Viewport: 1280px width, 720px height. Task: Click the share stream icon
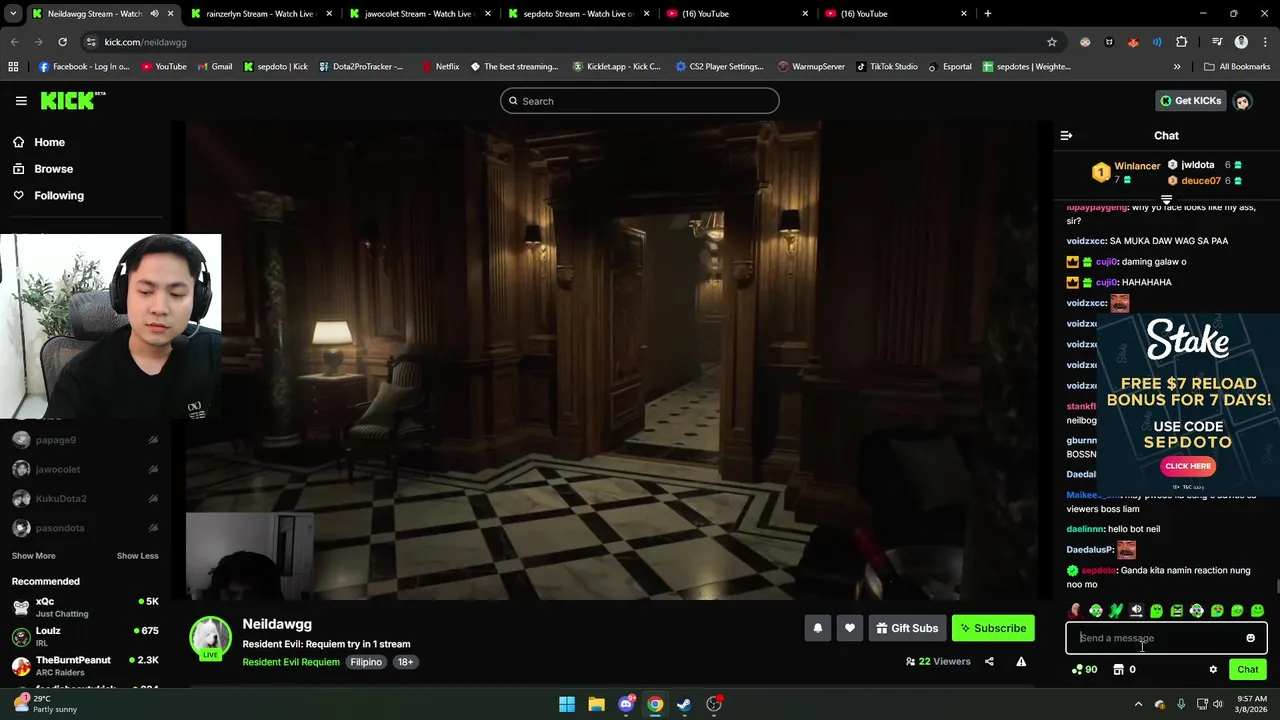click(x=989, y=661)
